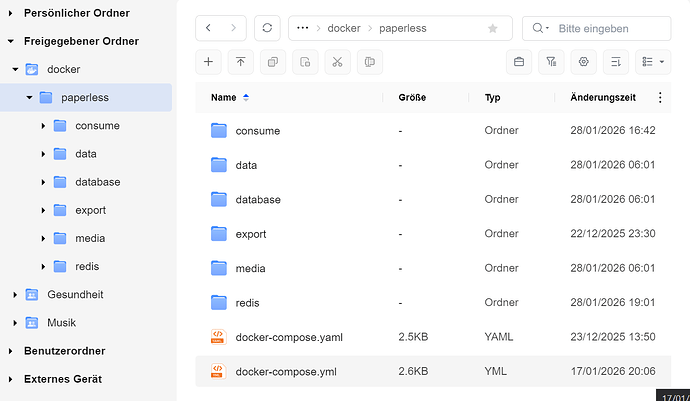Viewport: 690px width, 401px height.
Task: Click the plus icon to create new item
Action: [x=208, y=62]
